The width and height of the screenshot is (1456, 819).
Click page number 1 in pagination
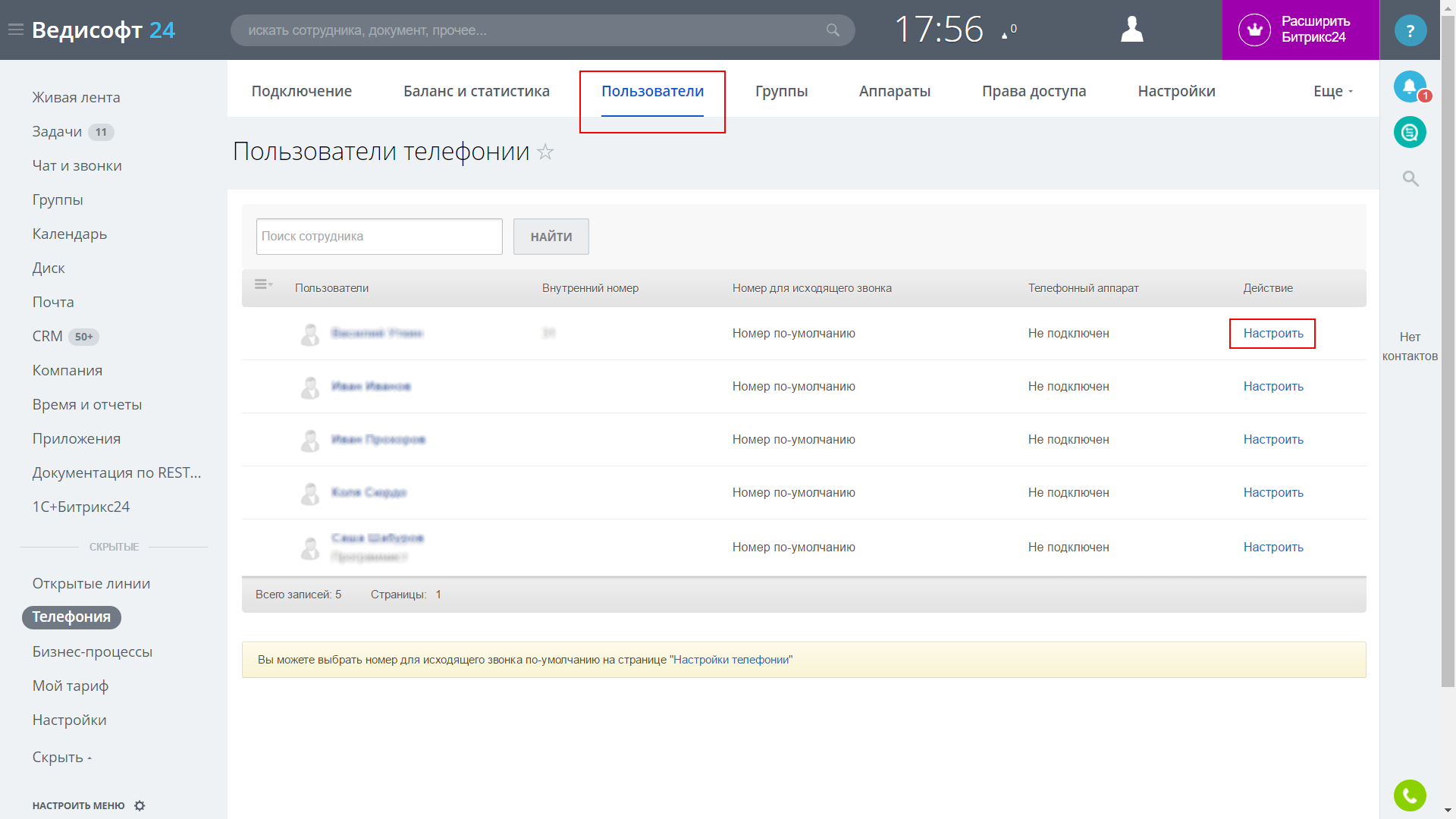point(438,595)
